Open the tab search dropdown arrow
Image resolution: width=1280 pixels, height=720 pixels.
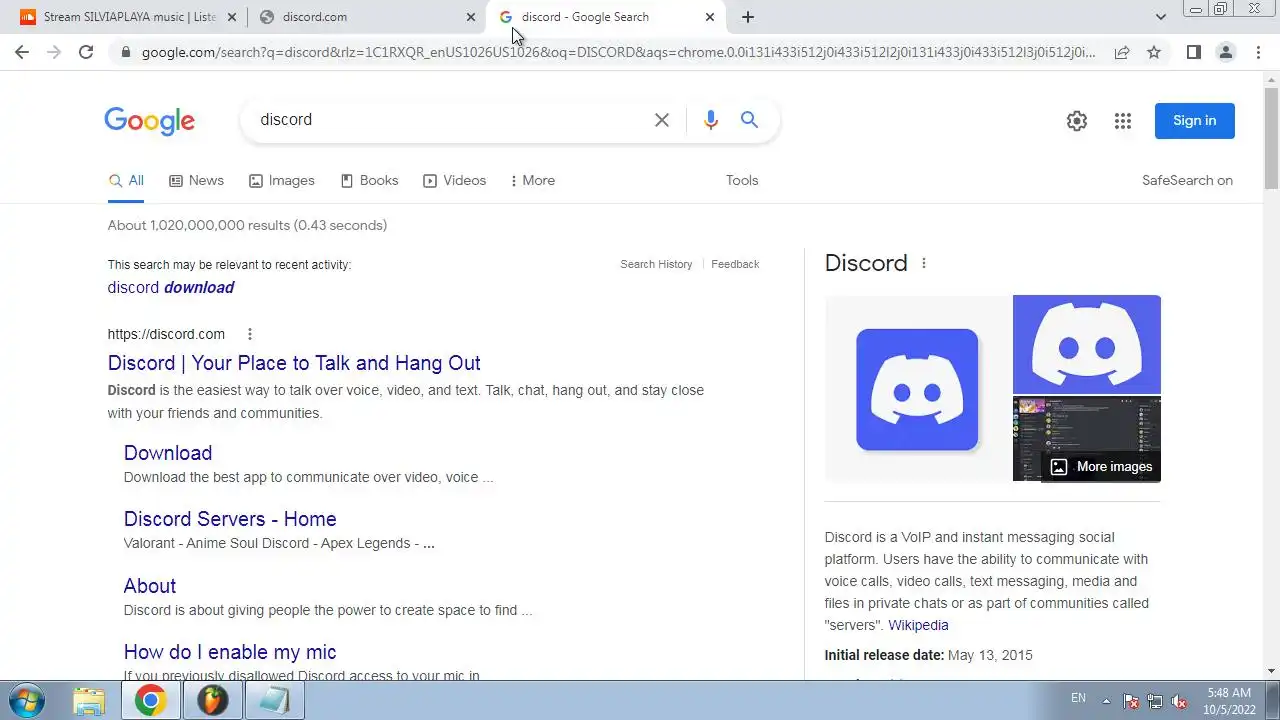[1160, 17]
